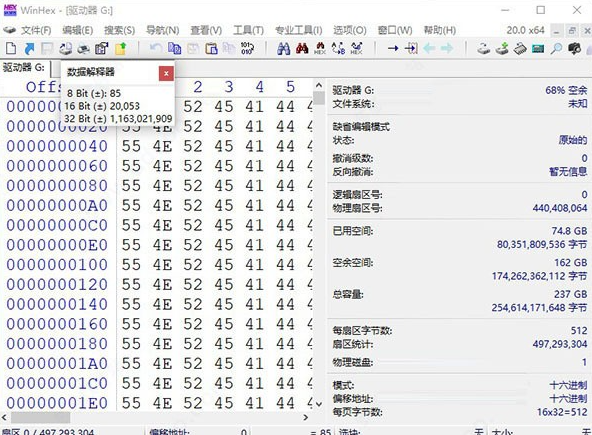Click the Go To Offset arrow icon
This screenshot has height=435, width=592.
[393, 48]
